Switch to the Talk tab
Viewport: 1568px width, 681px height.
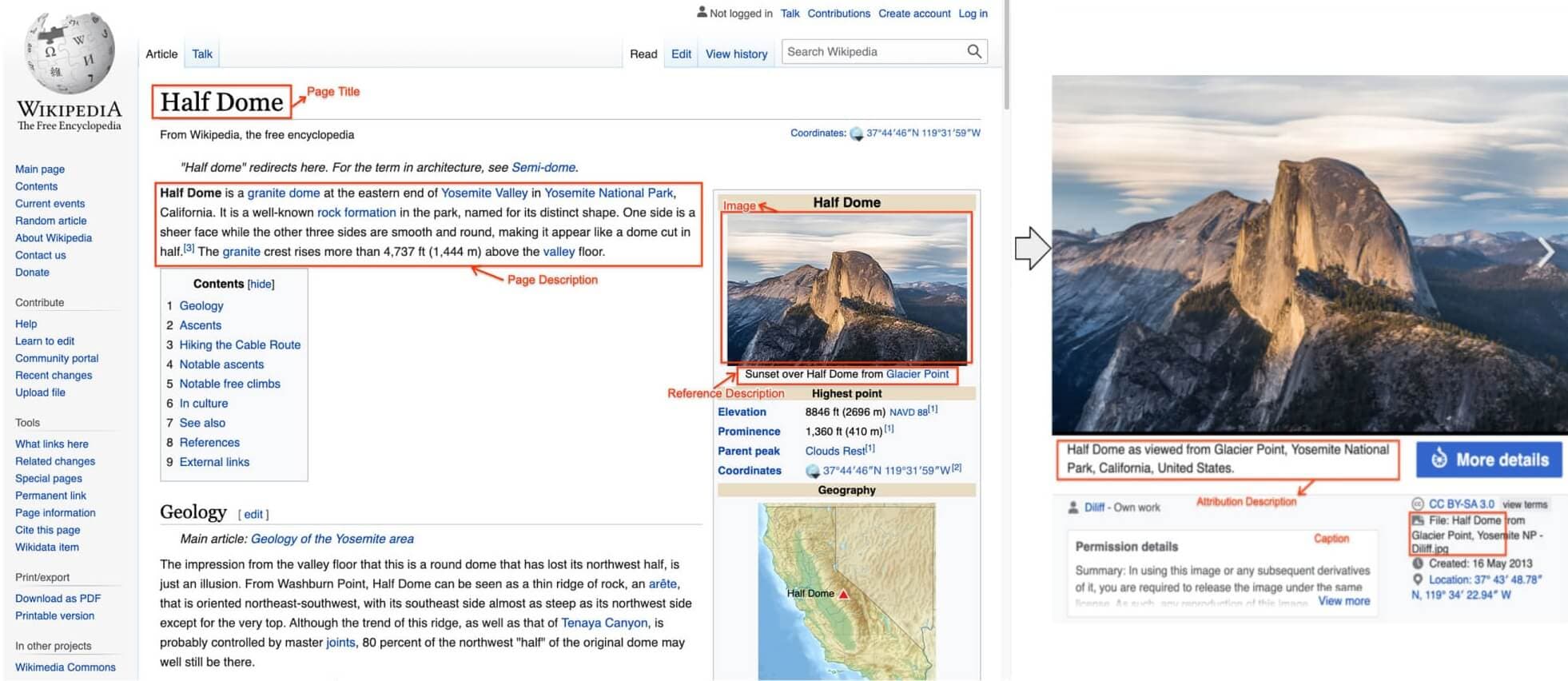tap(202, 54)
